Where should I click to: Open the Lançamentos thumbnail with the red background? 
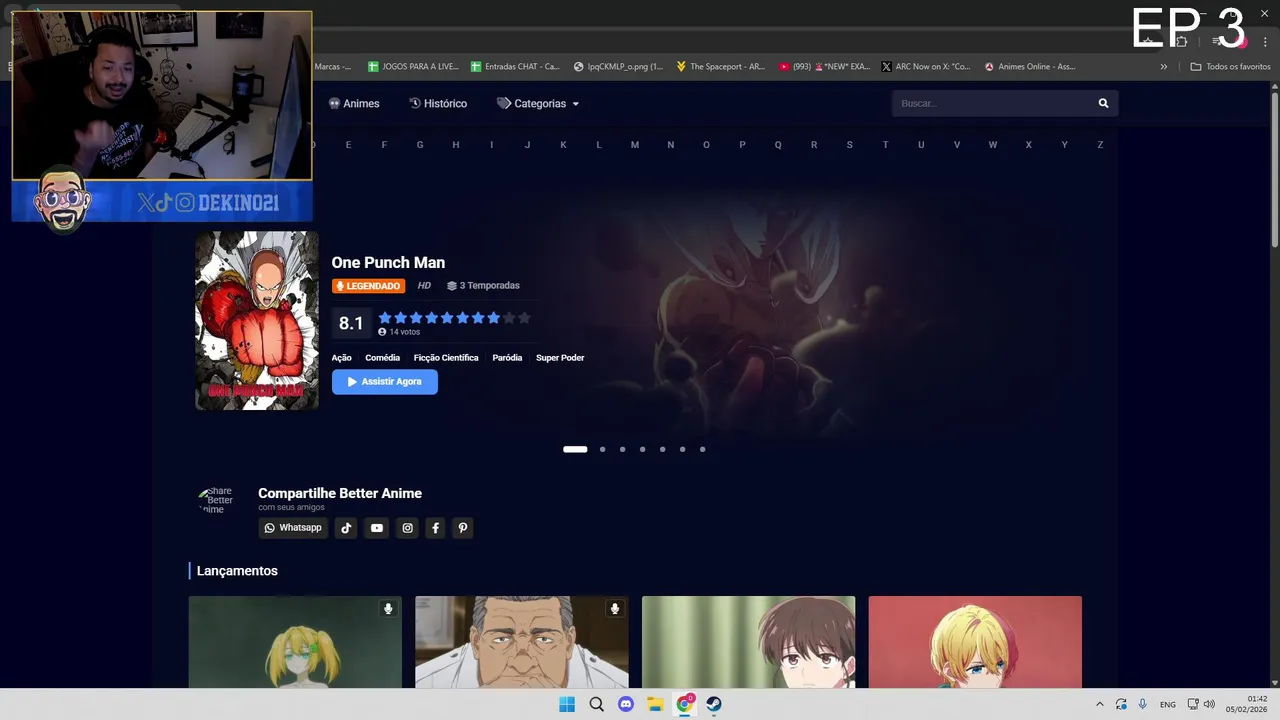click(x=975, y=642)
